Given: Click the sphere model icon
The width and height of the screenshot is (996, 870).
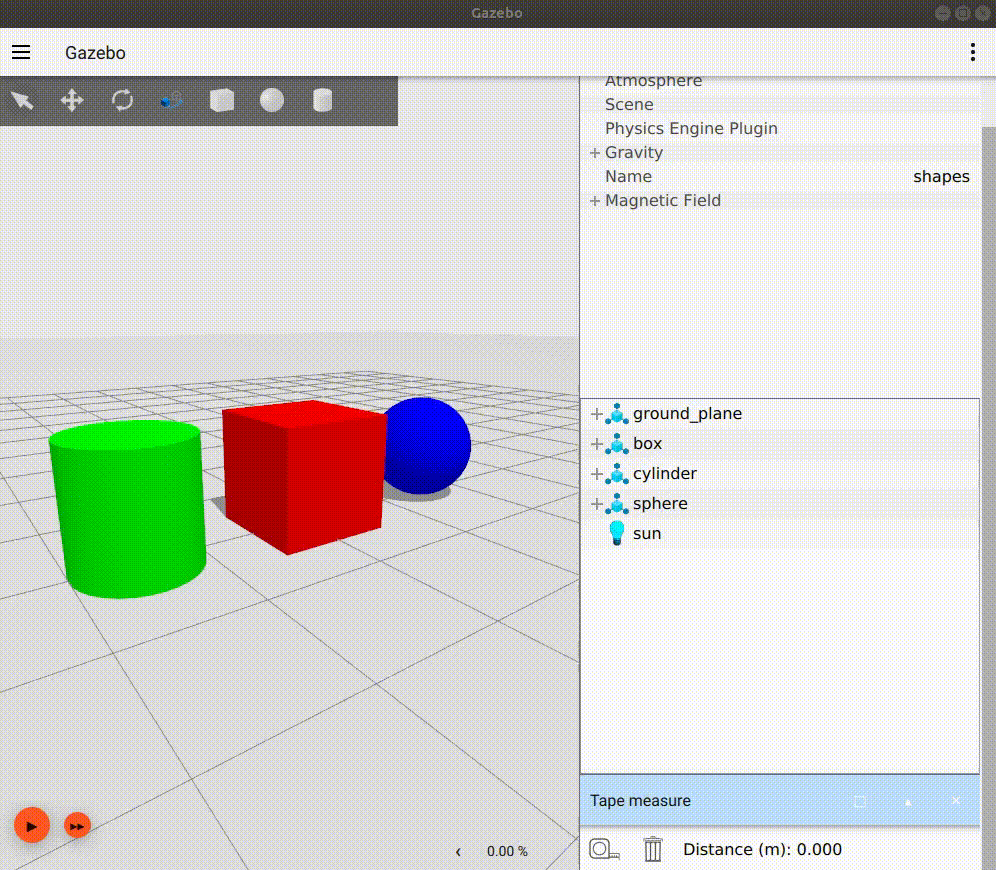Looking at the screenshot, I should [x=616, y=503].
